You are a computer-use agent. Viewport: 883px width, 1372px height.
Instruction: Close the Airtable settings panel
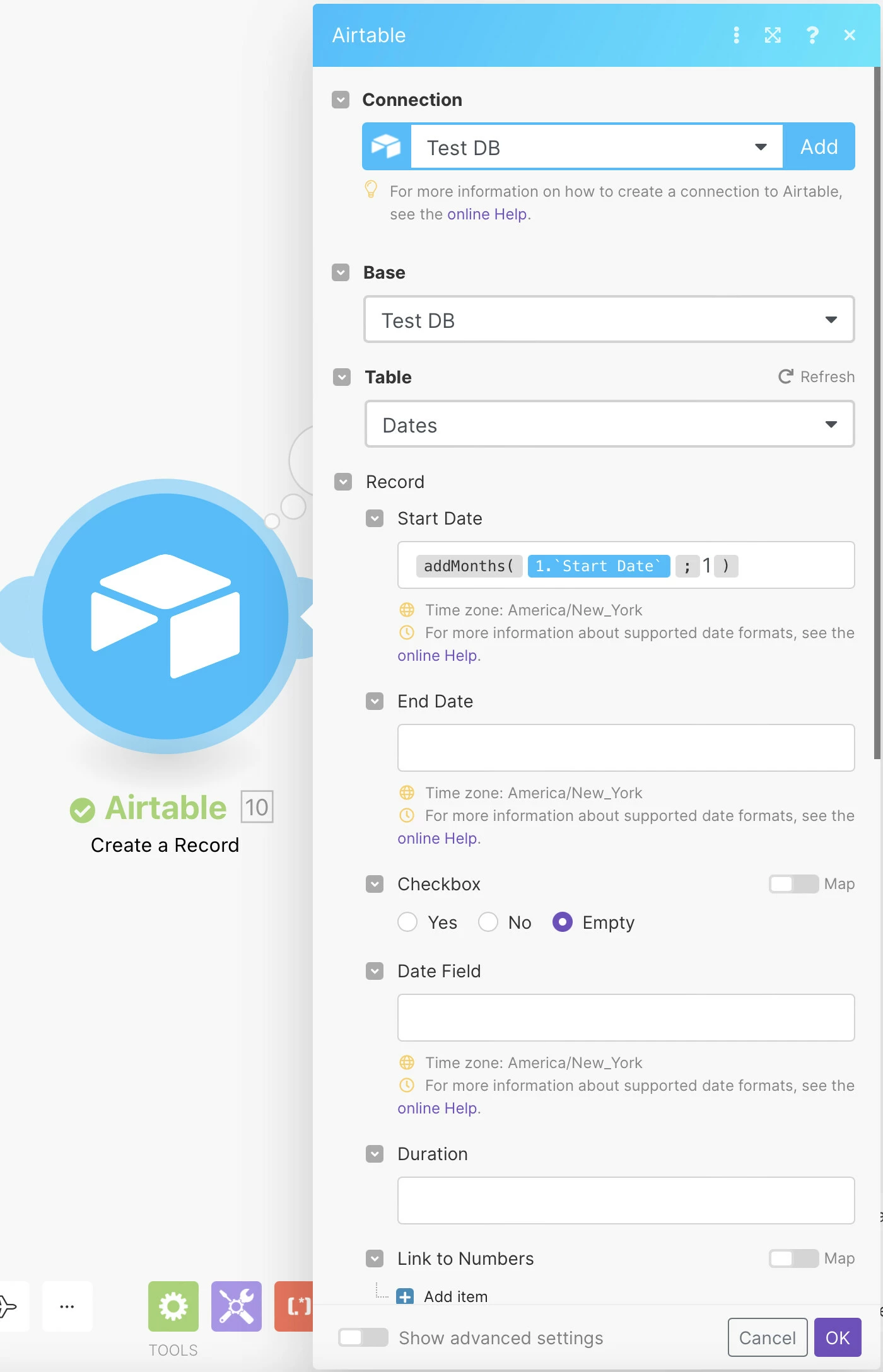point(850,35)
